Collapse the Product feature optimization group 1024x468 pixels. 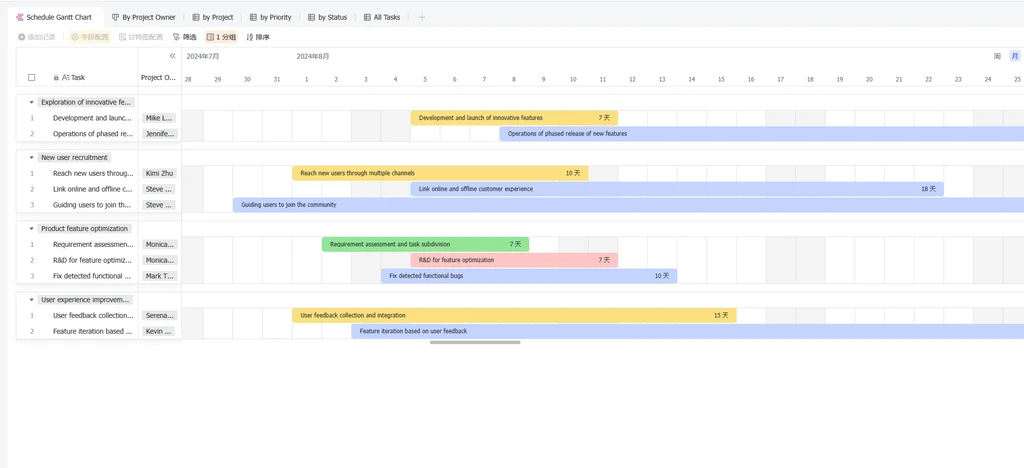pos(31,228)
